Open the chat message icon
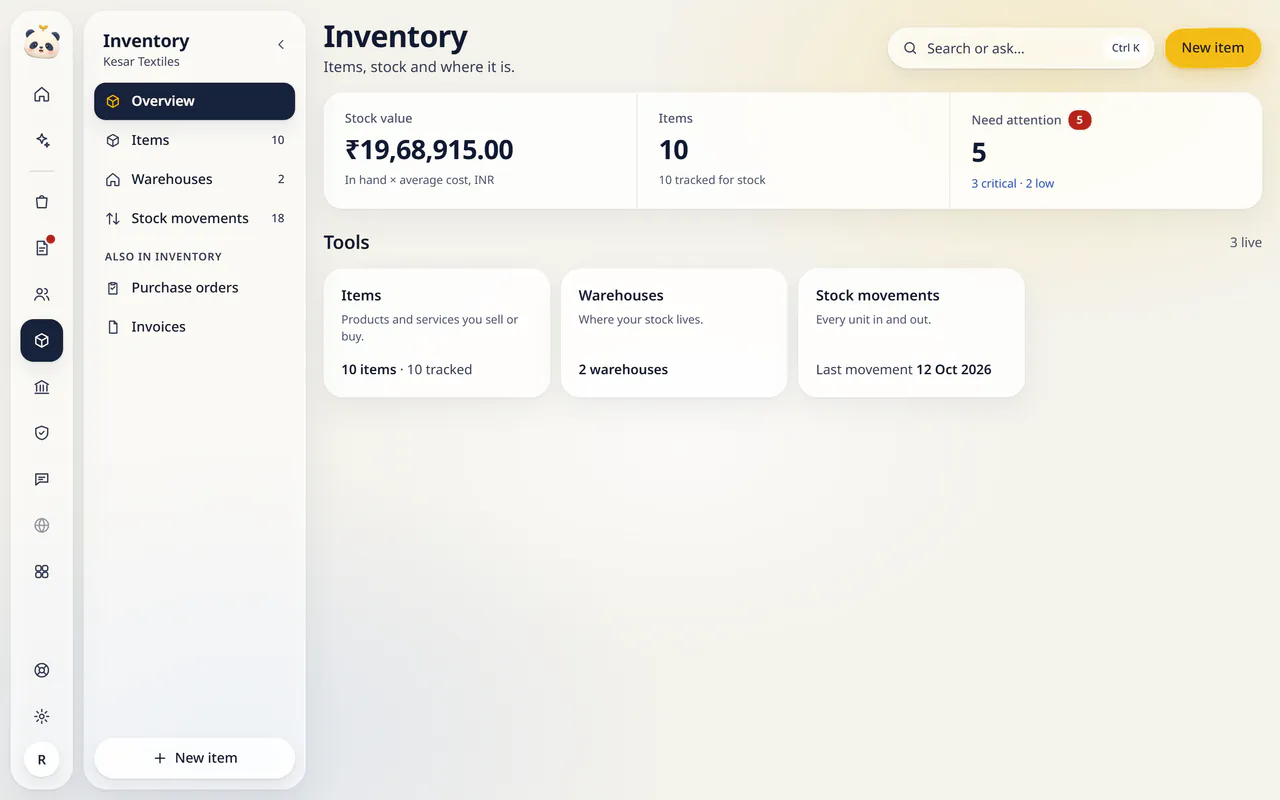Viewport: 1280px width, 800px height. click(42, 479)
